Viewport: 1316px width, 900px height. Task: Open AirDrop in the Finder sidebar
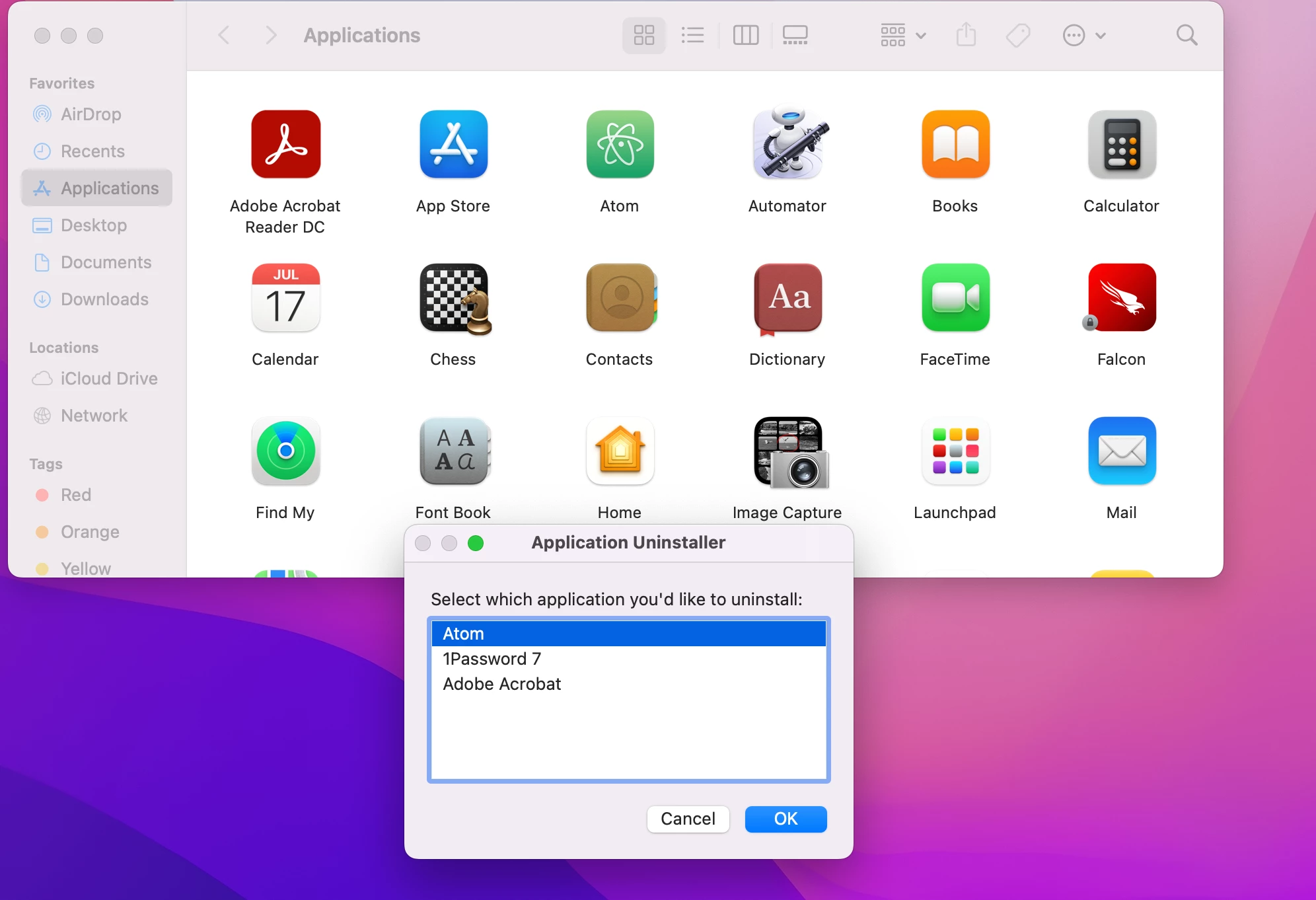(x=96, y=114)
